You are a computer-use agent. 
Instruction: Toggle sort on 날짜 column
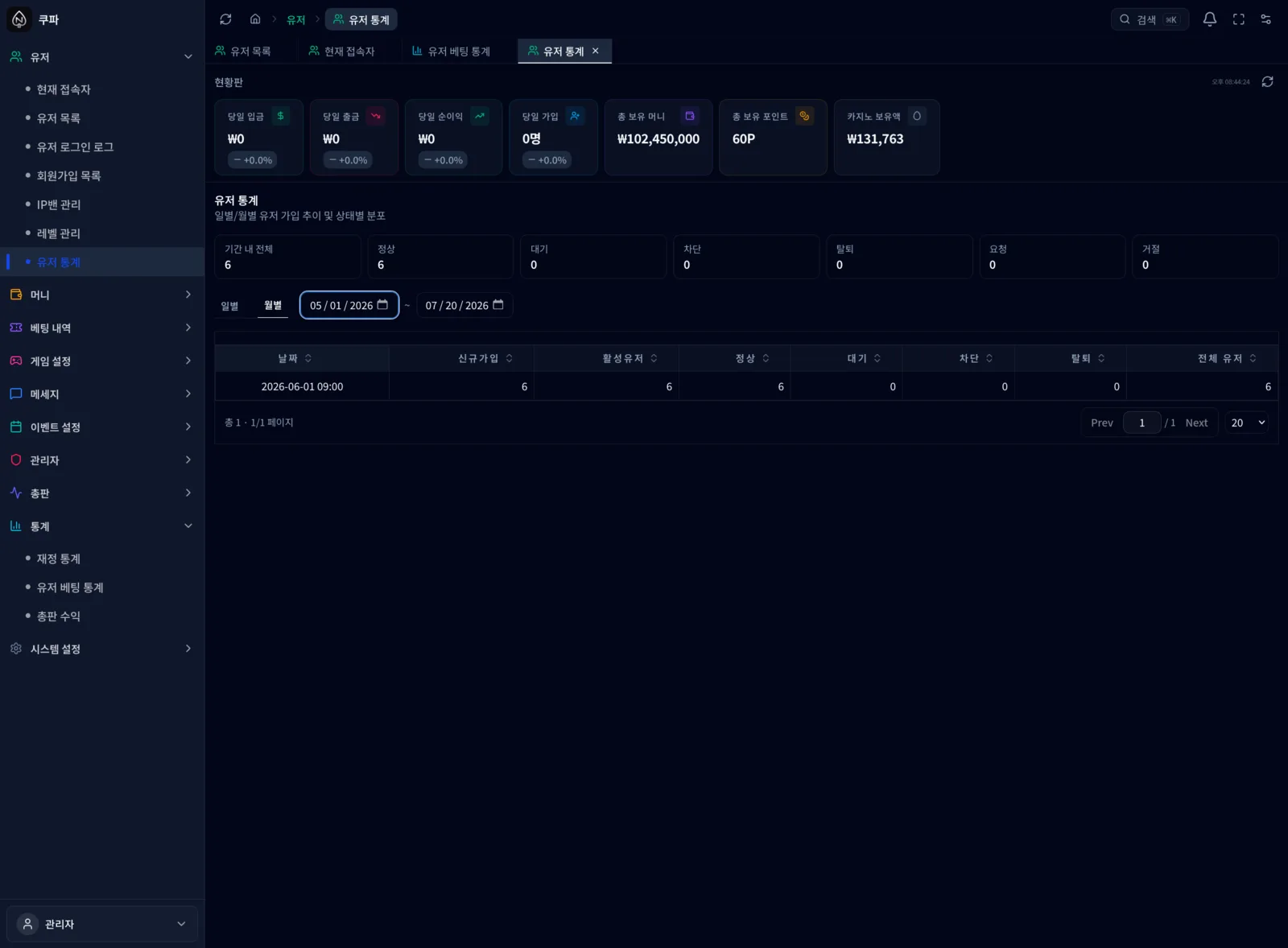point(295,358)
